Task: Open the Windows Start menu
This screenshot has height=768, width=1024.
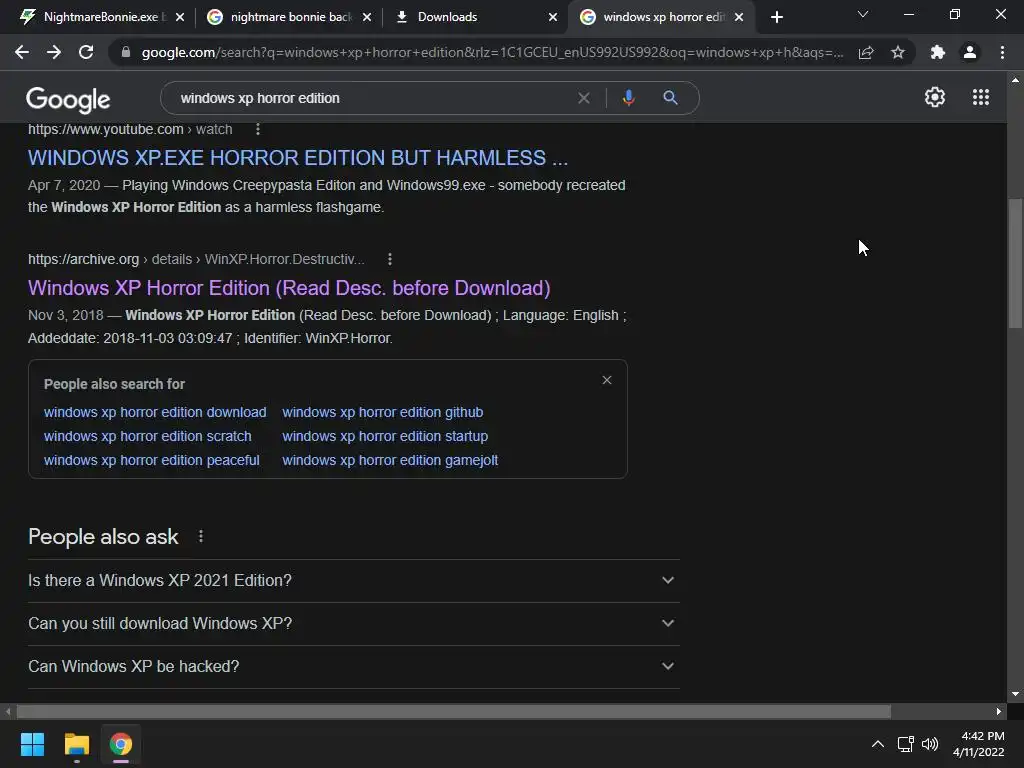Action: point(32,744)
